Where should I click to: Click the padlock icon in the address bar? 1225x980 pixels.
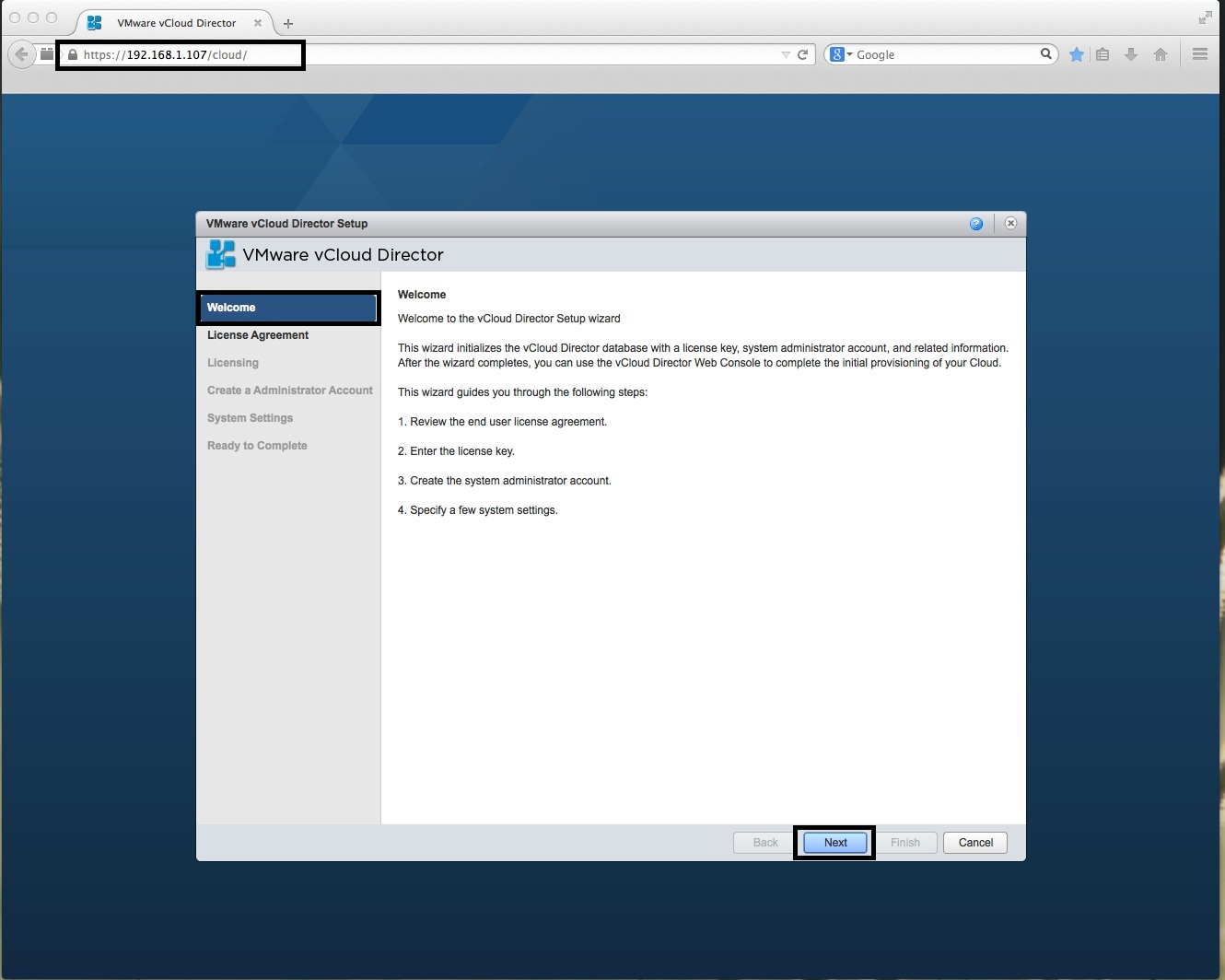(x=71, y=54)
